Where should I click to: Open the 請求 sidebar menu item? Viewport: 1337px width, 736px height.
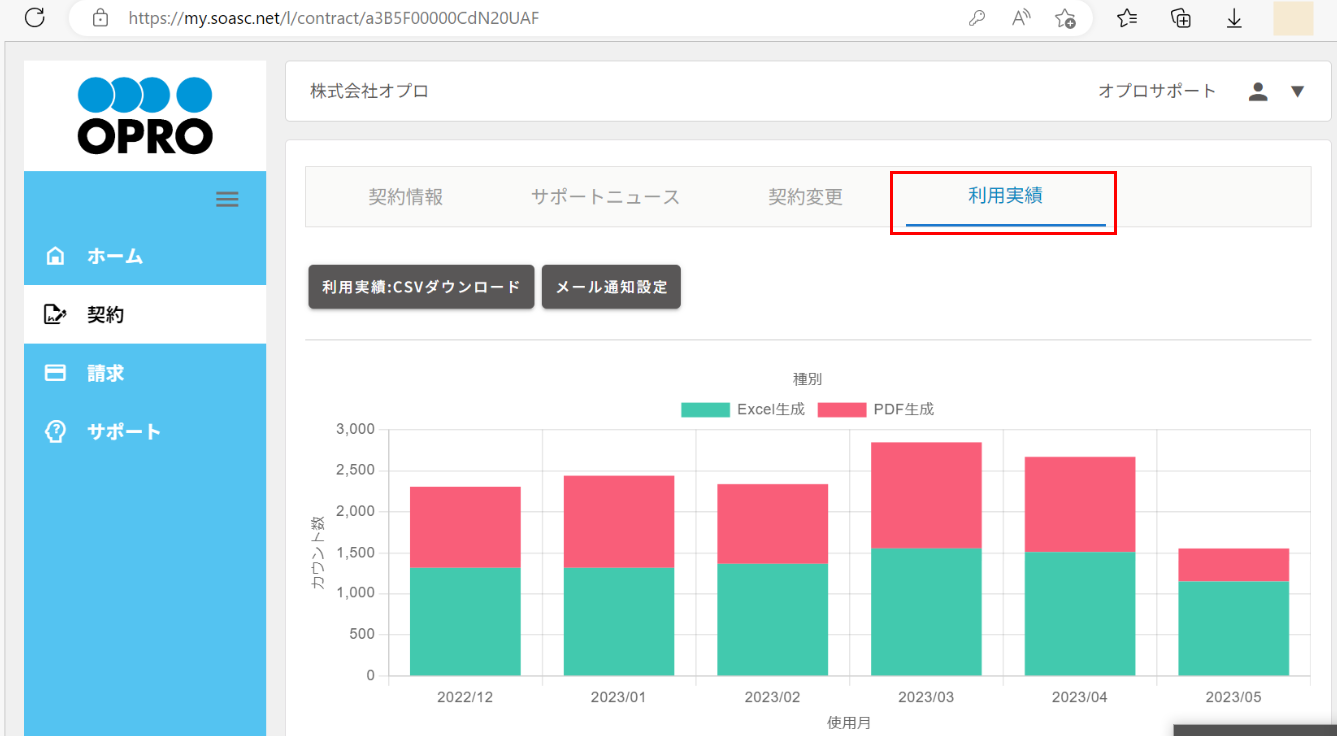point(105,373)
